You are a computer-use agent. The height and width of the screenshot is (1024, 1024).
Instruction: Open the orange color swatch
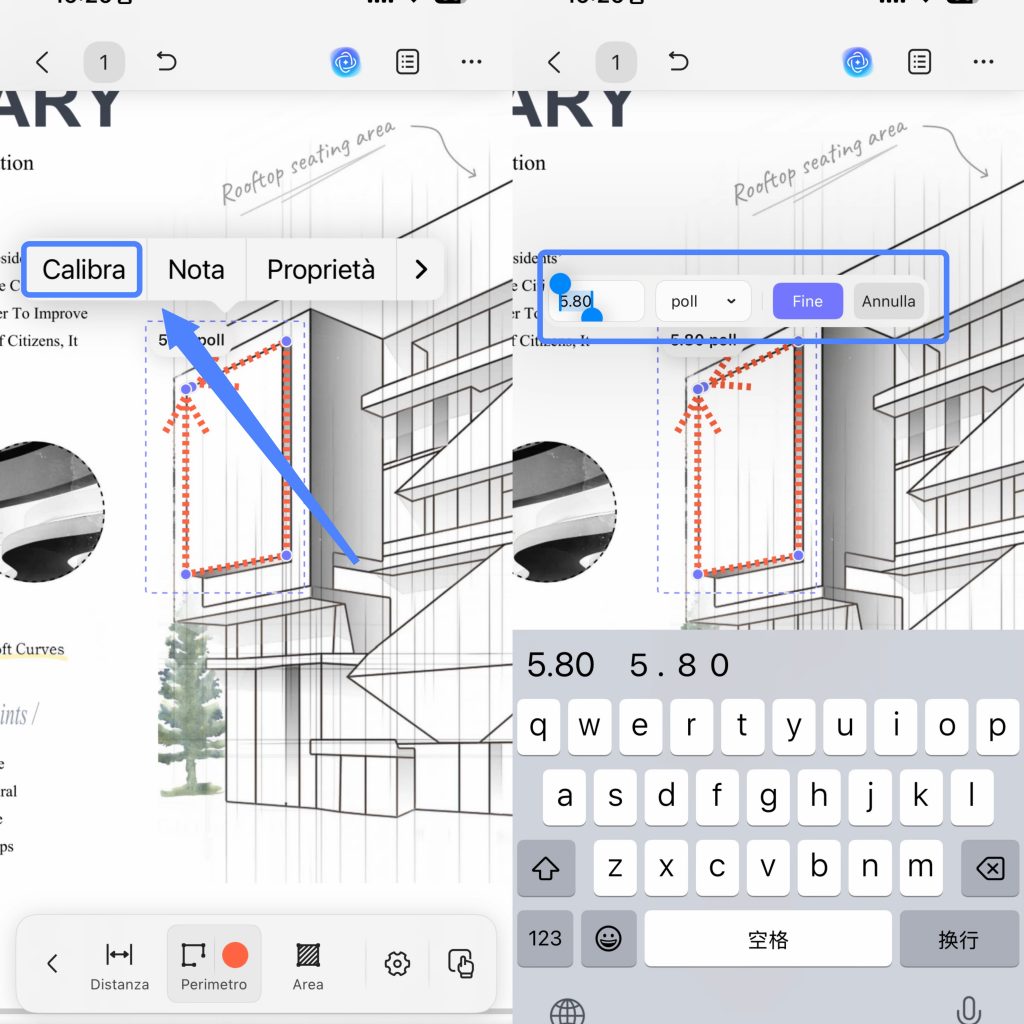pos(235,955)
